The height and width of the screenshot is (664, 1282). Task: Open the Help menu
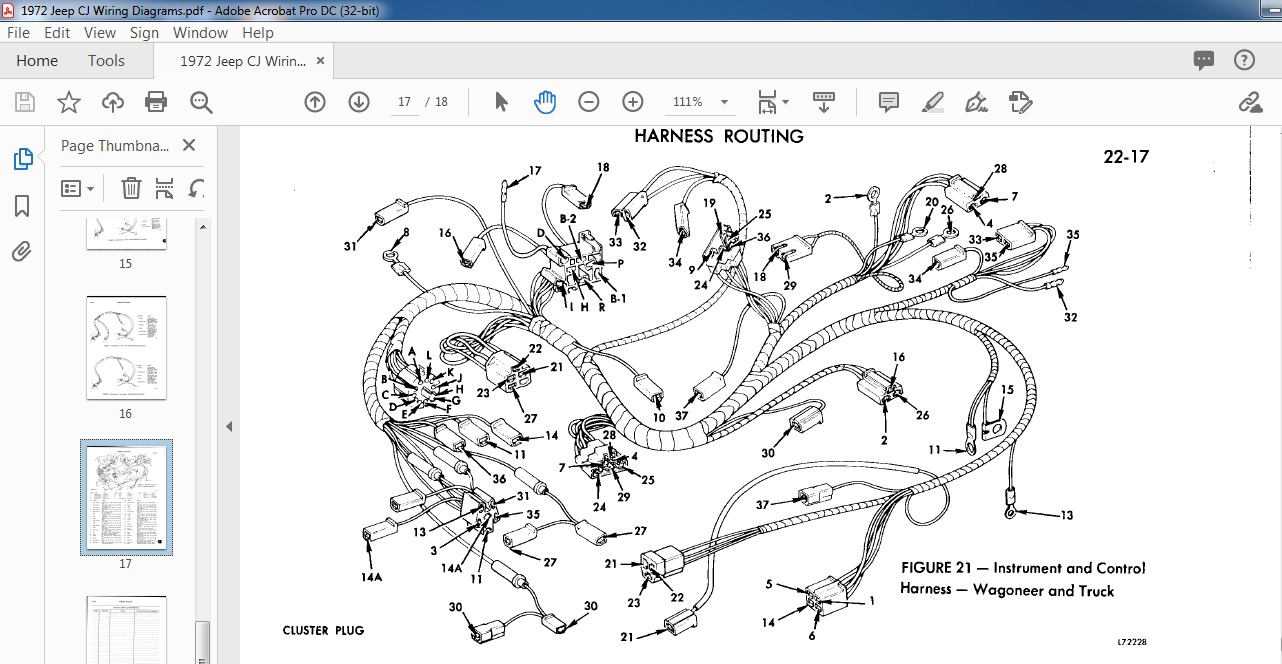click(x=258, y=32)
